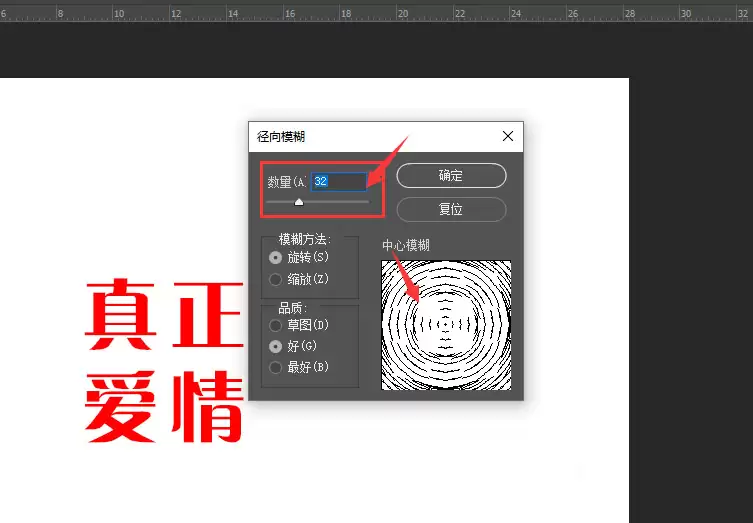Click the 复位 reset button
753x523 pixels.
coord(451,209)
